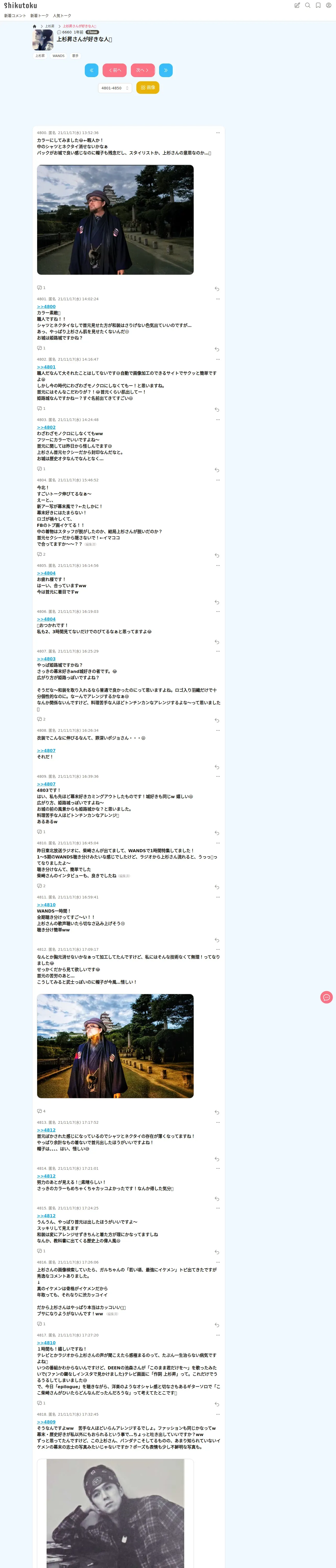Expand replies count on comment 4812
336x1568 pixels.
41,1111
